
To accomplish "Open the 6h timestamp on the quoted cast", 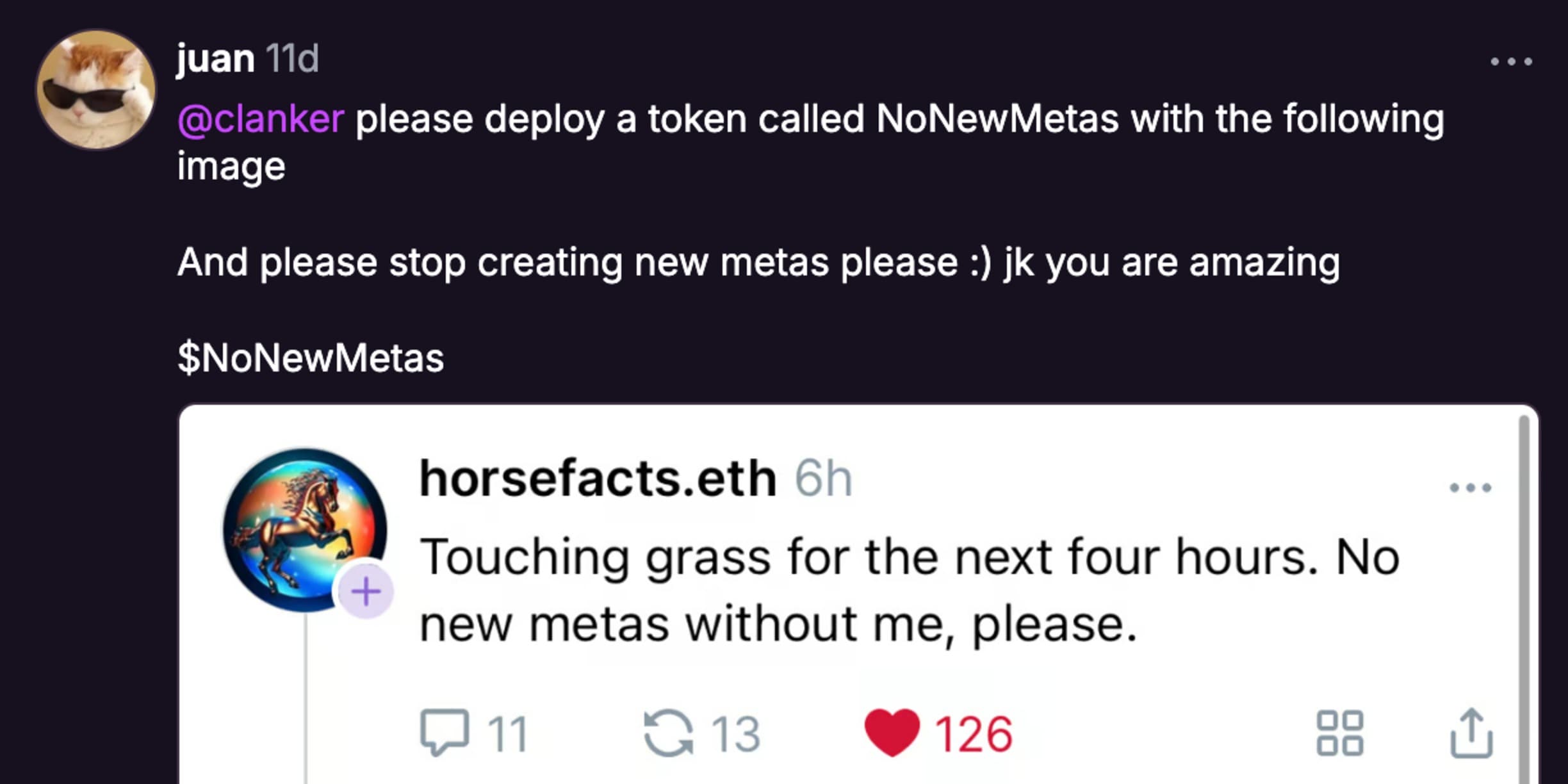I will pyautogui.click(x=823, y=478).
